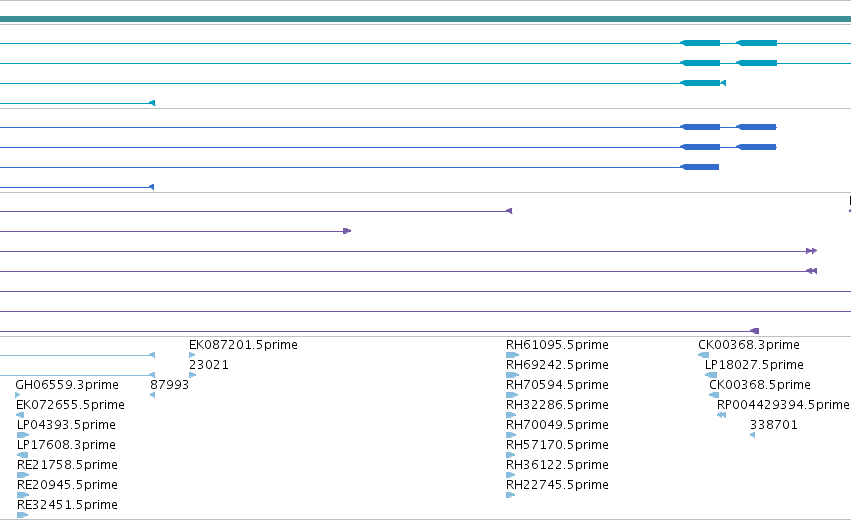Screen dimensions: 851x520
Task: Select the CK00368.3prime label
Action: pyautogui.click(x=749, y=345)
